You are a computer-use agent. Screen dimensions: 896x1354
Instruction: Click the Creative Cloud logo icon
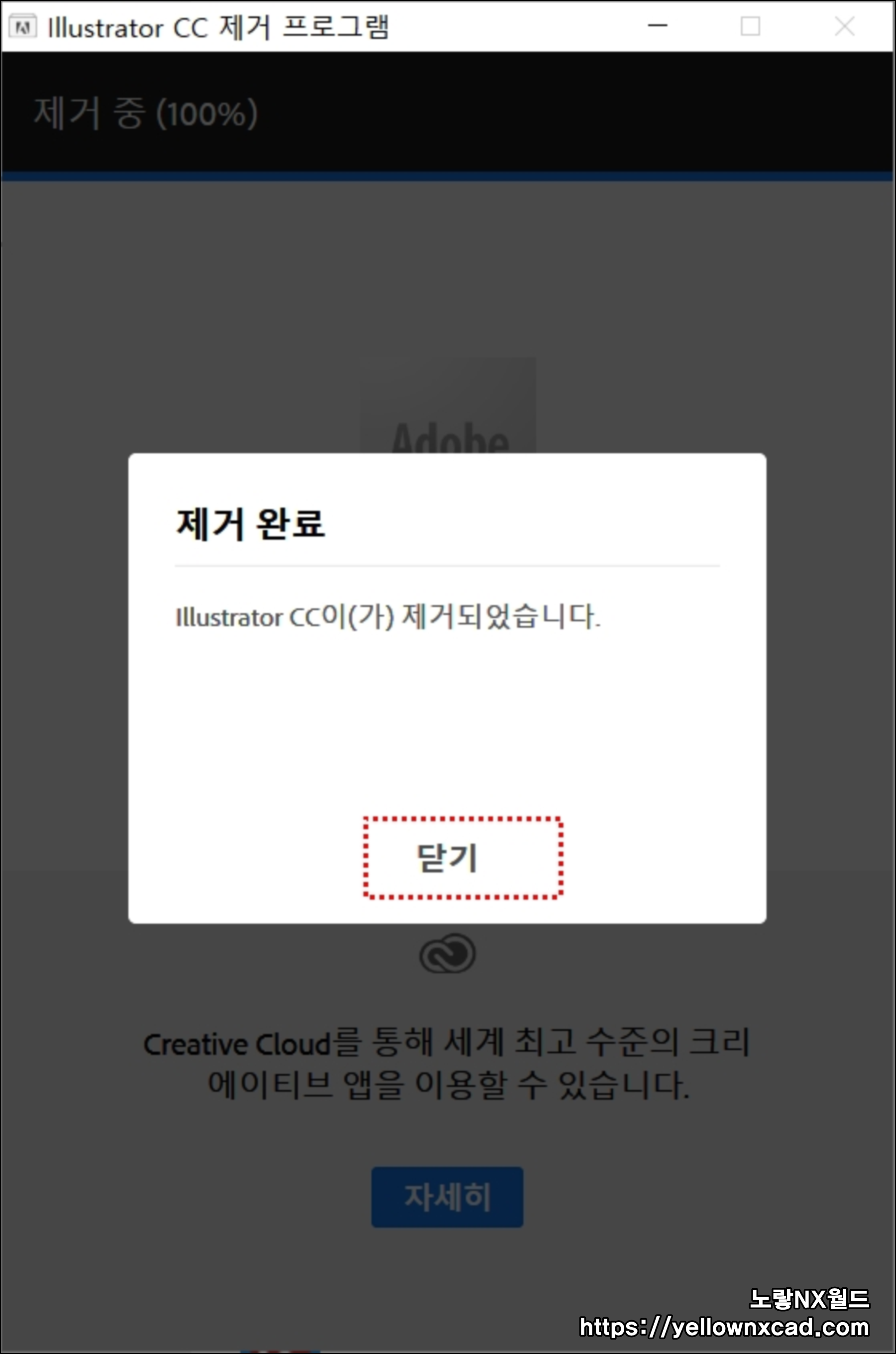(448, 953)
